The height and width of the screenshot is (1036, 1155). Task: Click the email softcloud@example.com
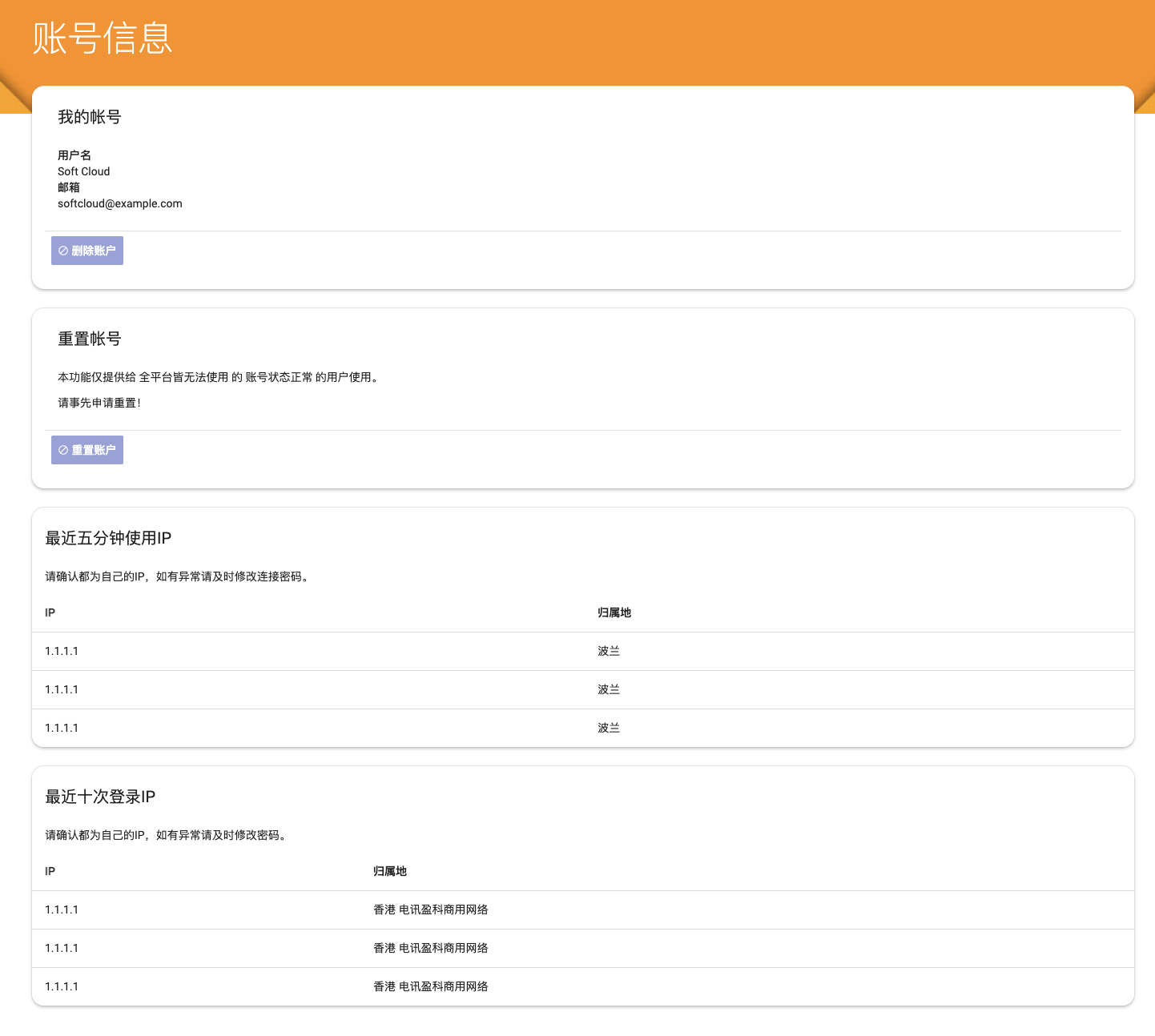(x=120, y=203)
